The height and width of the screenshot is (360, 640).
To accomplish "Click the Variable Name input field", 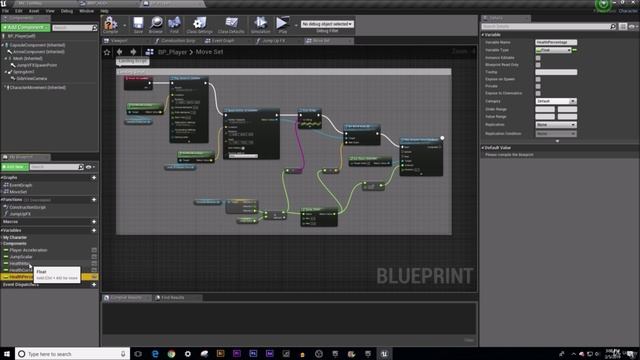I will 556,42.
